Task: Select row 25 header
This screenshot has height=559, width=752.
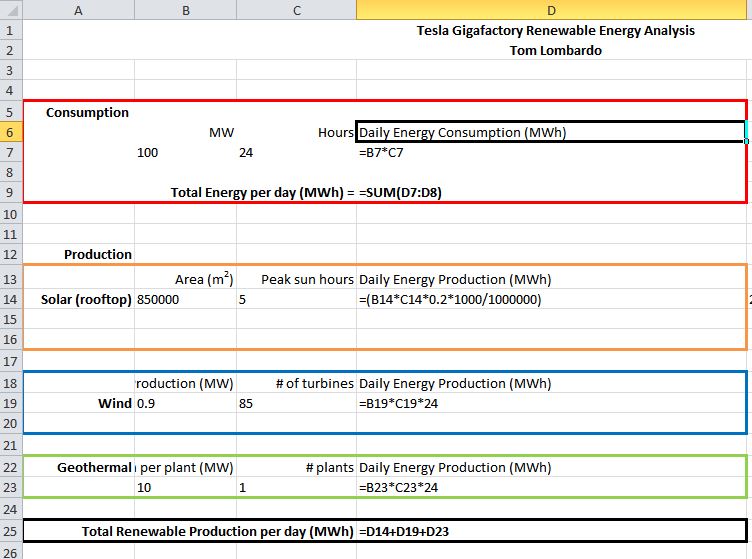Action: click(11, 531)
